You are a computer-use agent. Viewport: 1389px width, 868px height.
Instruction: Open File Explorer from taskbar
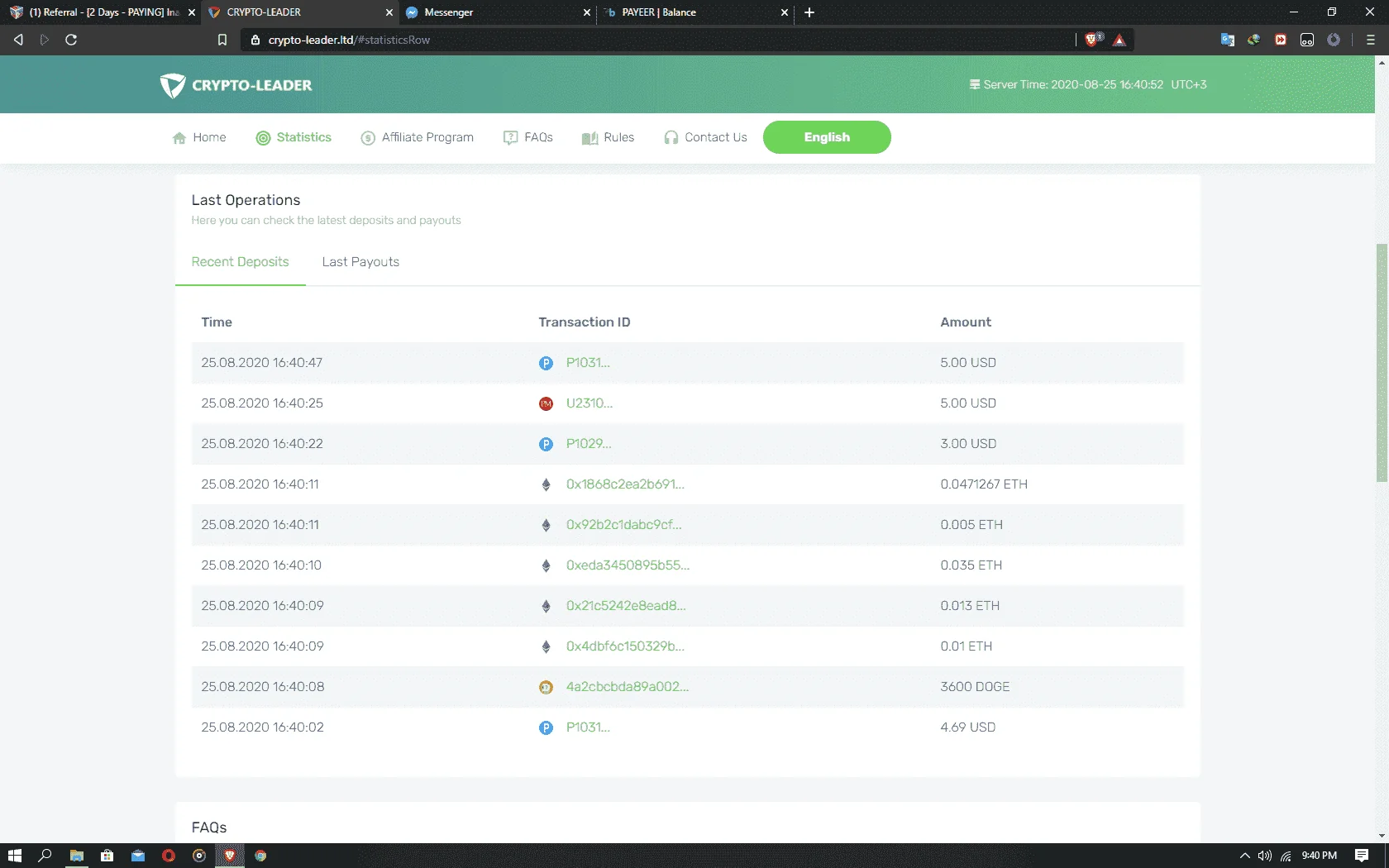tap(77, 856)
